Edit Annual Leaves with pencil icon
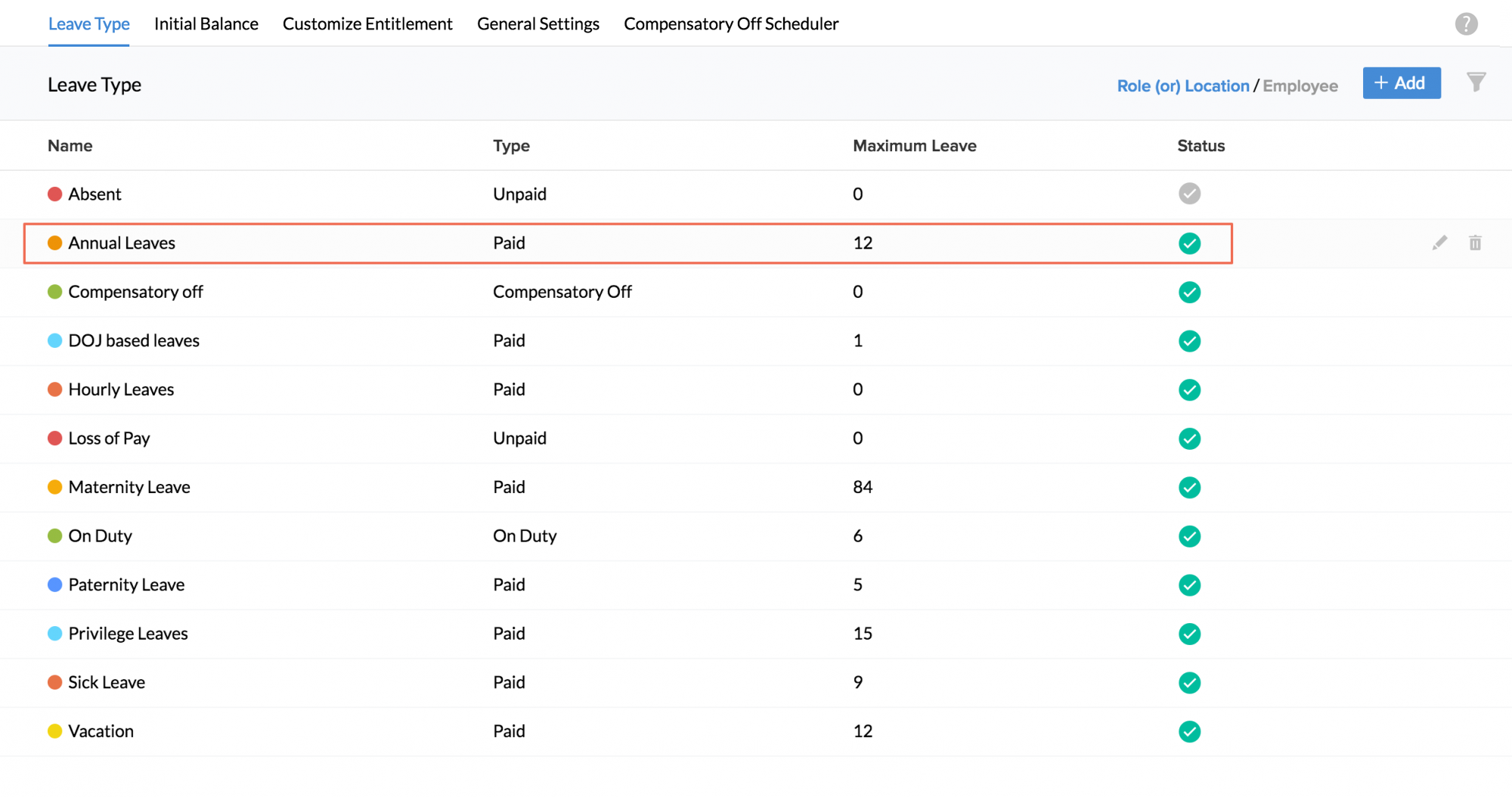The height and width of the screenshot is (797, 1512). 1439,243
